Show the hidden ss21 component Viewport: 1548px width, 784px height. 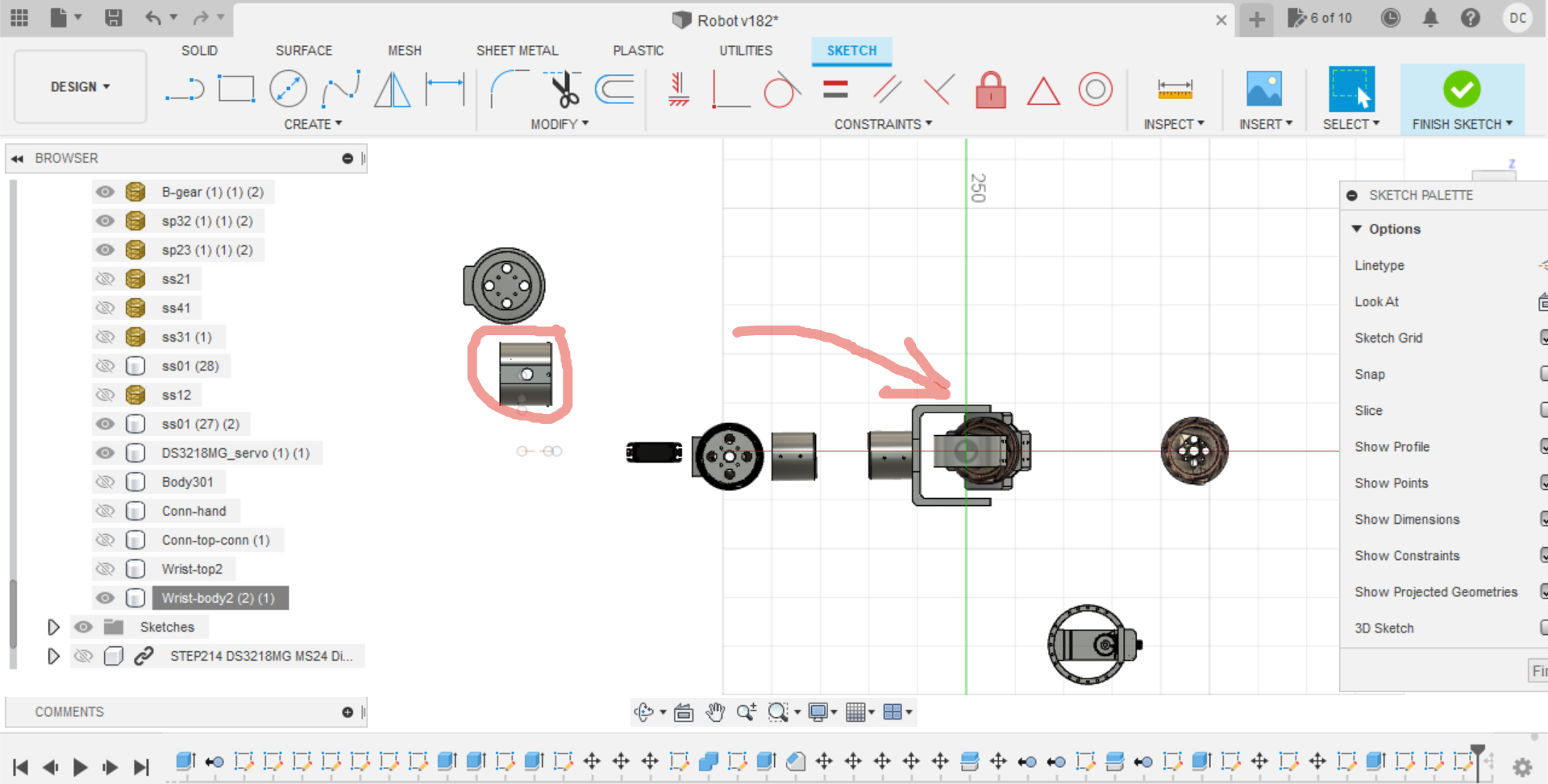point(105,279)
